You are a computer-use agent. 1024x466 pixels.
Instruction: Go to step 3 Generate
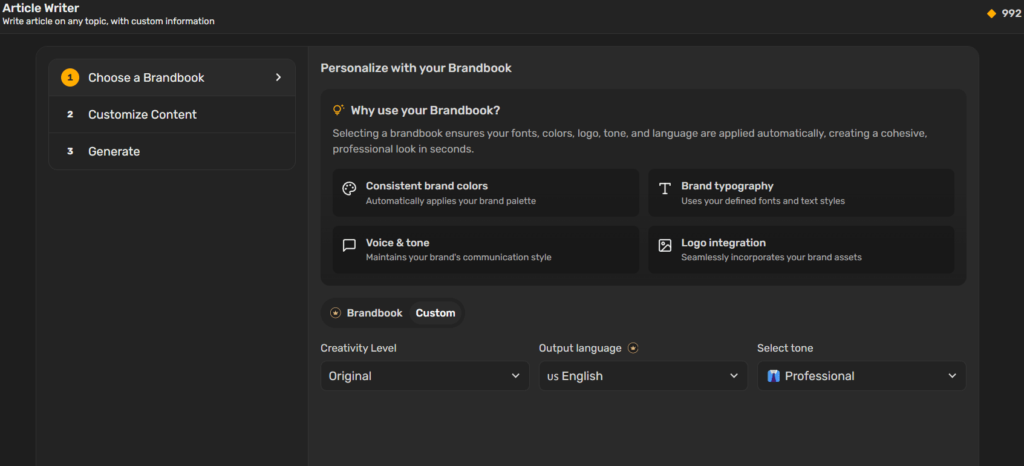pyautogui.click(x=172, y=151)
